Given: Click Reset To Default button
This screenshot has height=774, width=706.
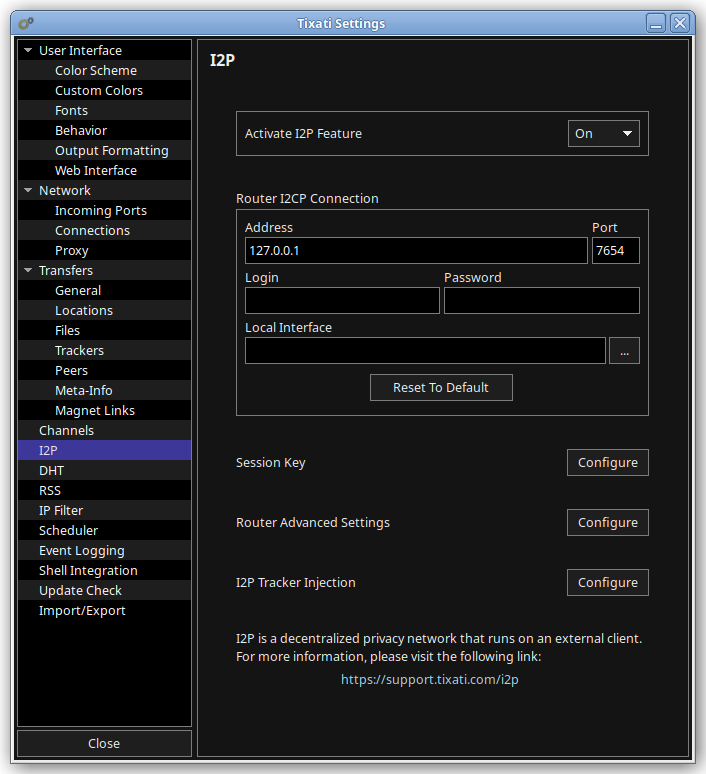Looking at the screenshot, I should [x=441, y=387].
